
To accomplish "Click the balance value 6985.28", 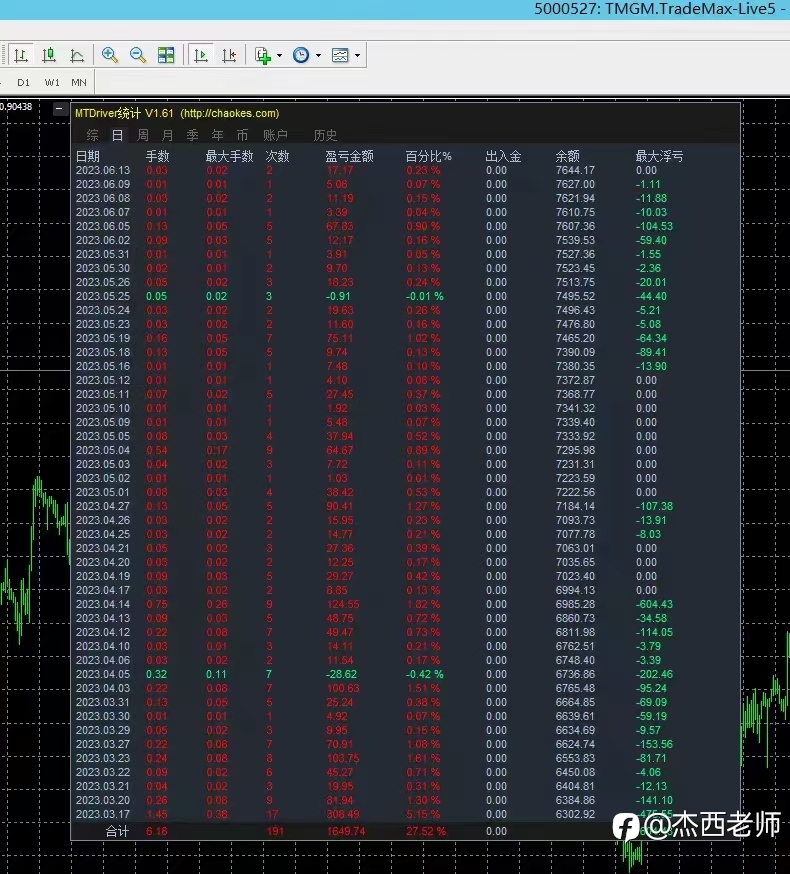I will point(575,604).
